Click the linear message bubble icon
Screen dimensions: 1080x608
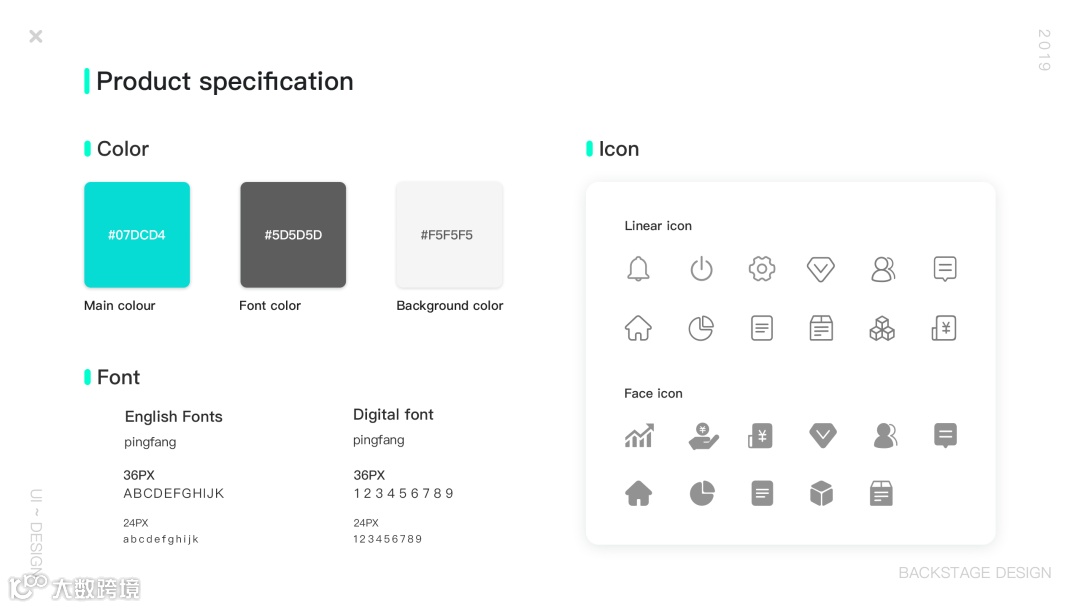coord(945,269)
